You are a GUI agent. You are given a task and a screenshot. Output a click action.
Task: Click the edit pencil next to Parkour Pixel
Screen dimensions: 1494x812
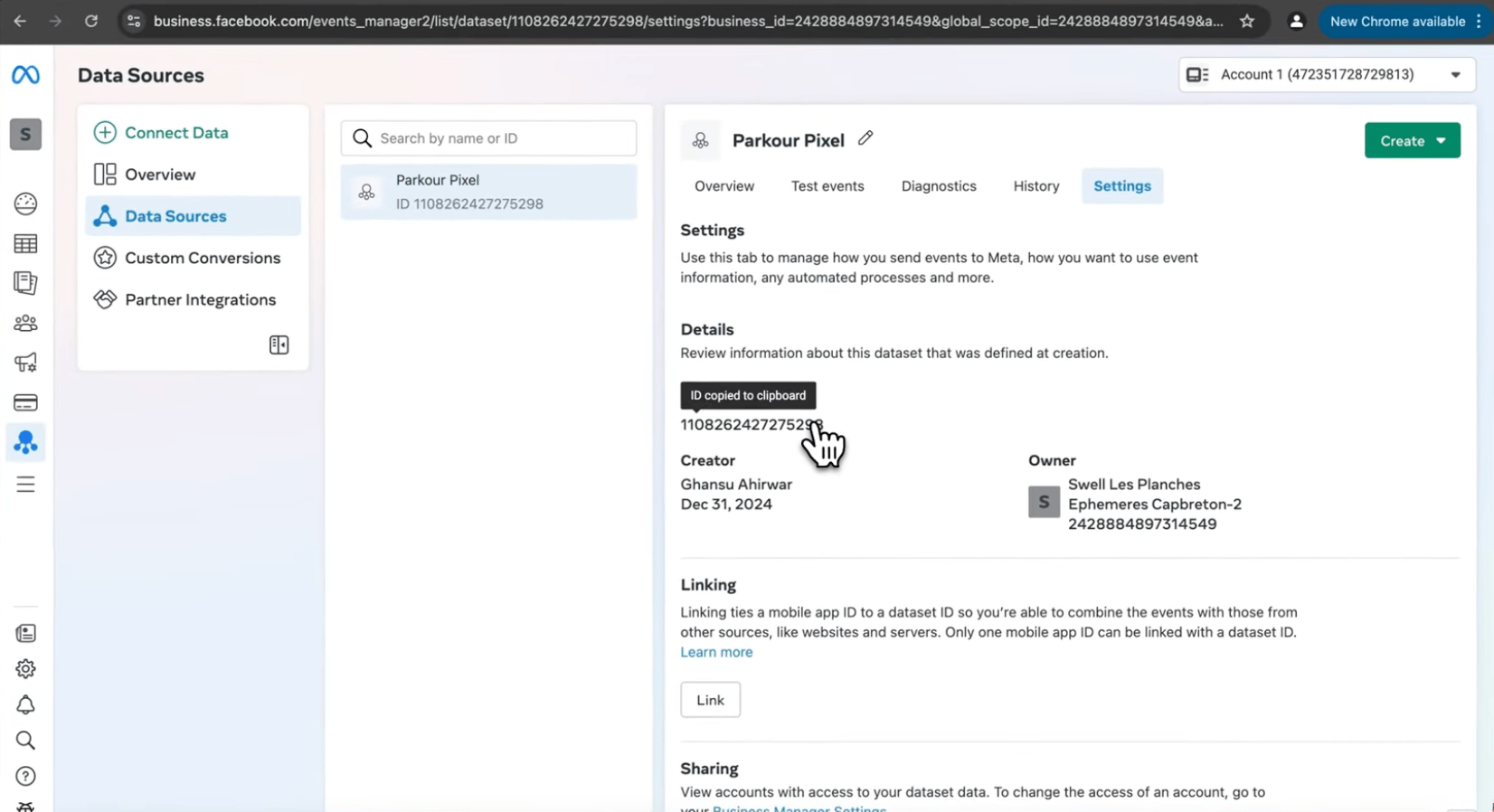click(865, 138)
